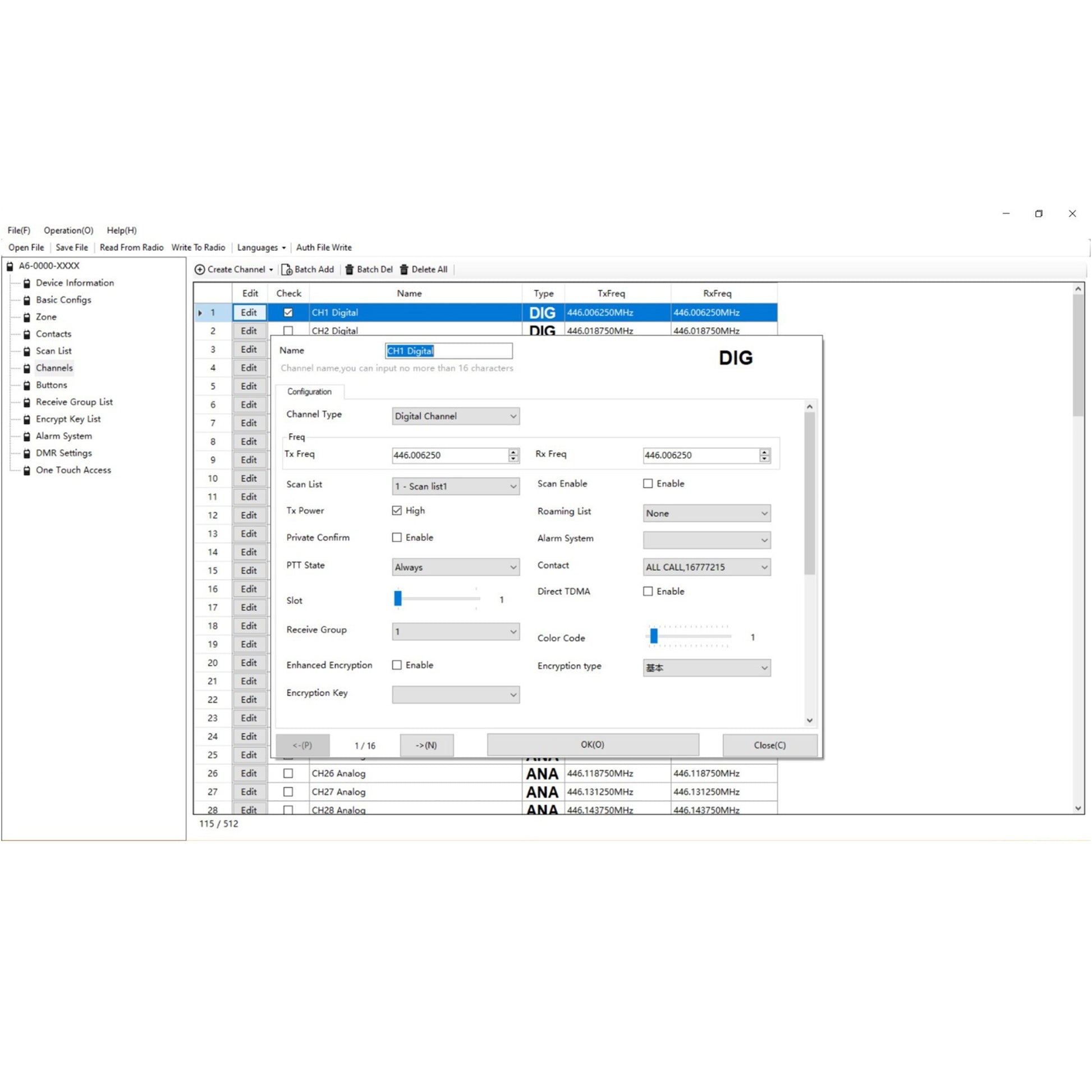Viewport: 1092px width, 1092px height.
Task: Click the Color Code slider handle
Action: coord(654,636)
